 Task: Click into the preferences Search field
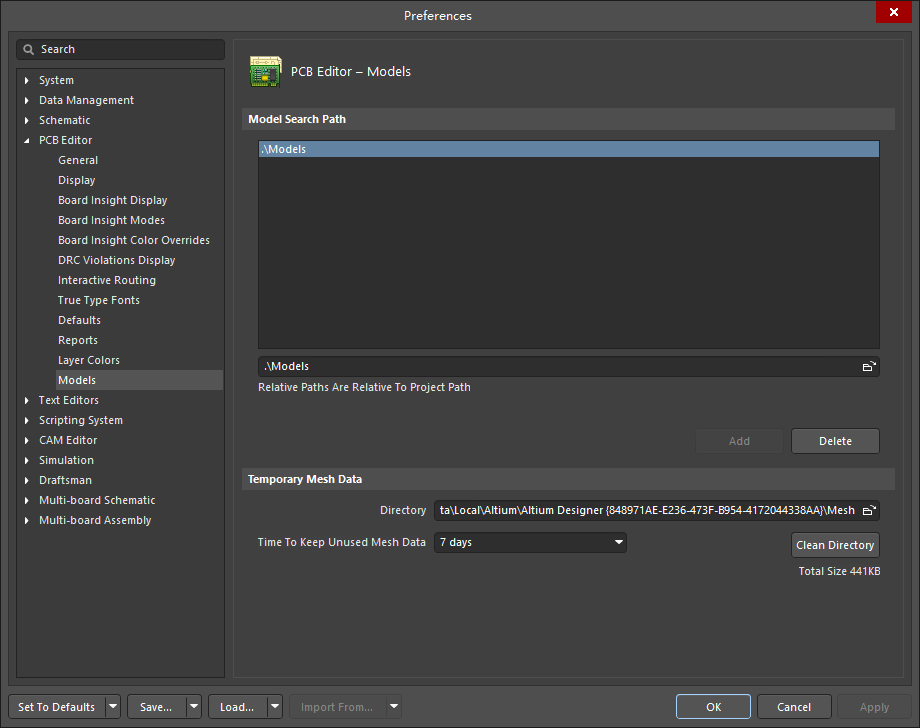(x=120, y=49)
